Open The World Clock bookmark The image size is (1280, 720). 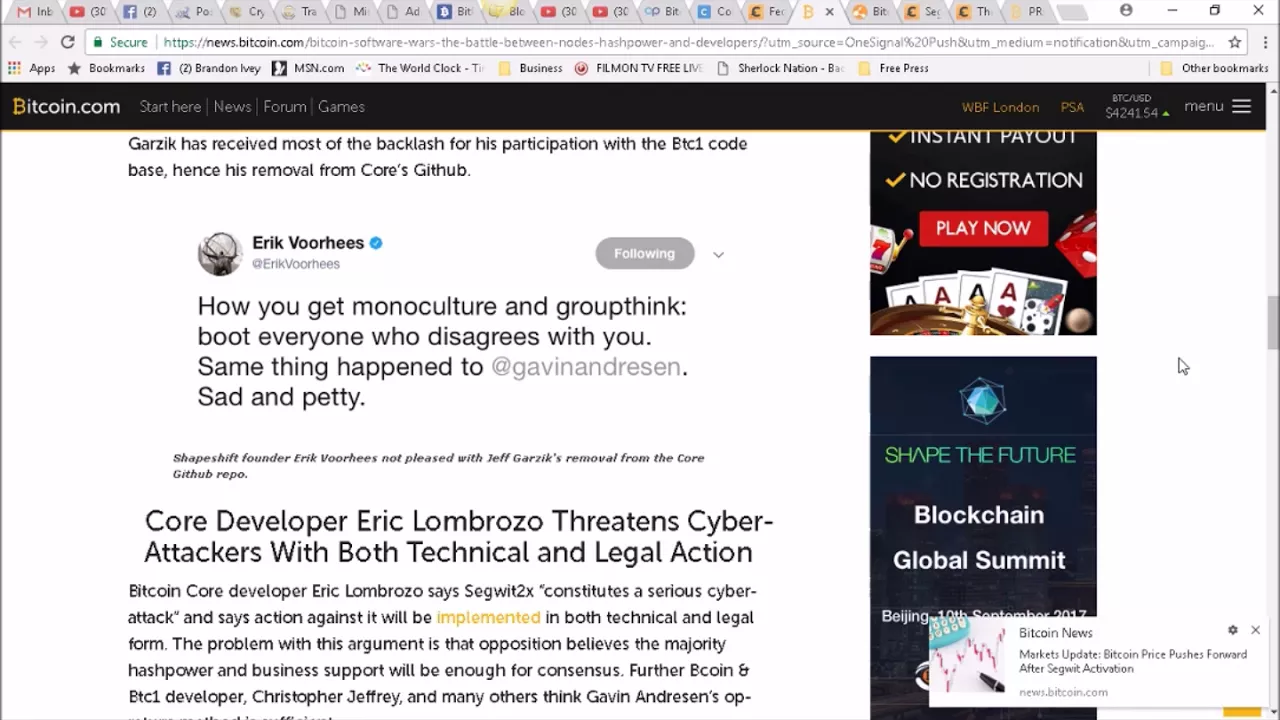point(419,68)
